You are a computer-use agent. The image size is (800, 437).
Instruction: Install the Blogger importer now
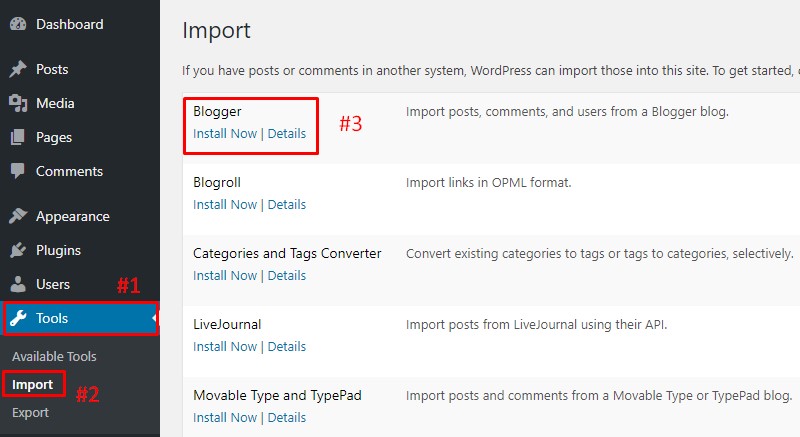[225, 134]
